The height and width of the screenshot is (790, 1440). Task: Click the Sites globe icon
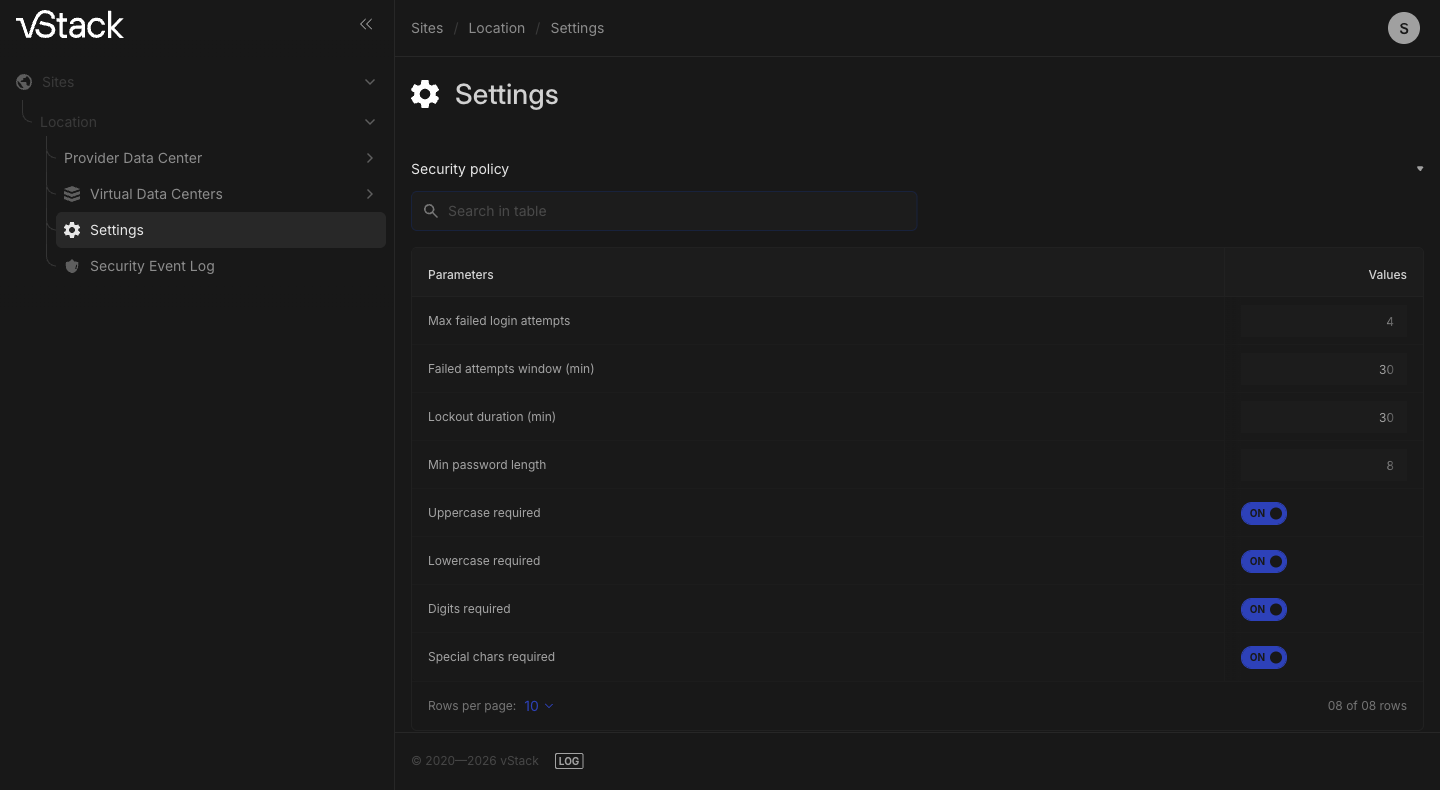coord(24,82)
